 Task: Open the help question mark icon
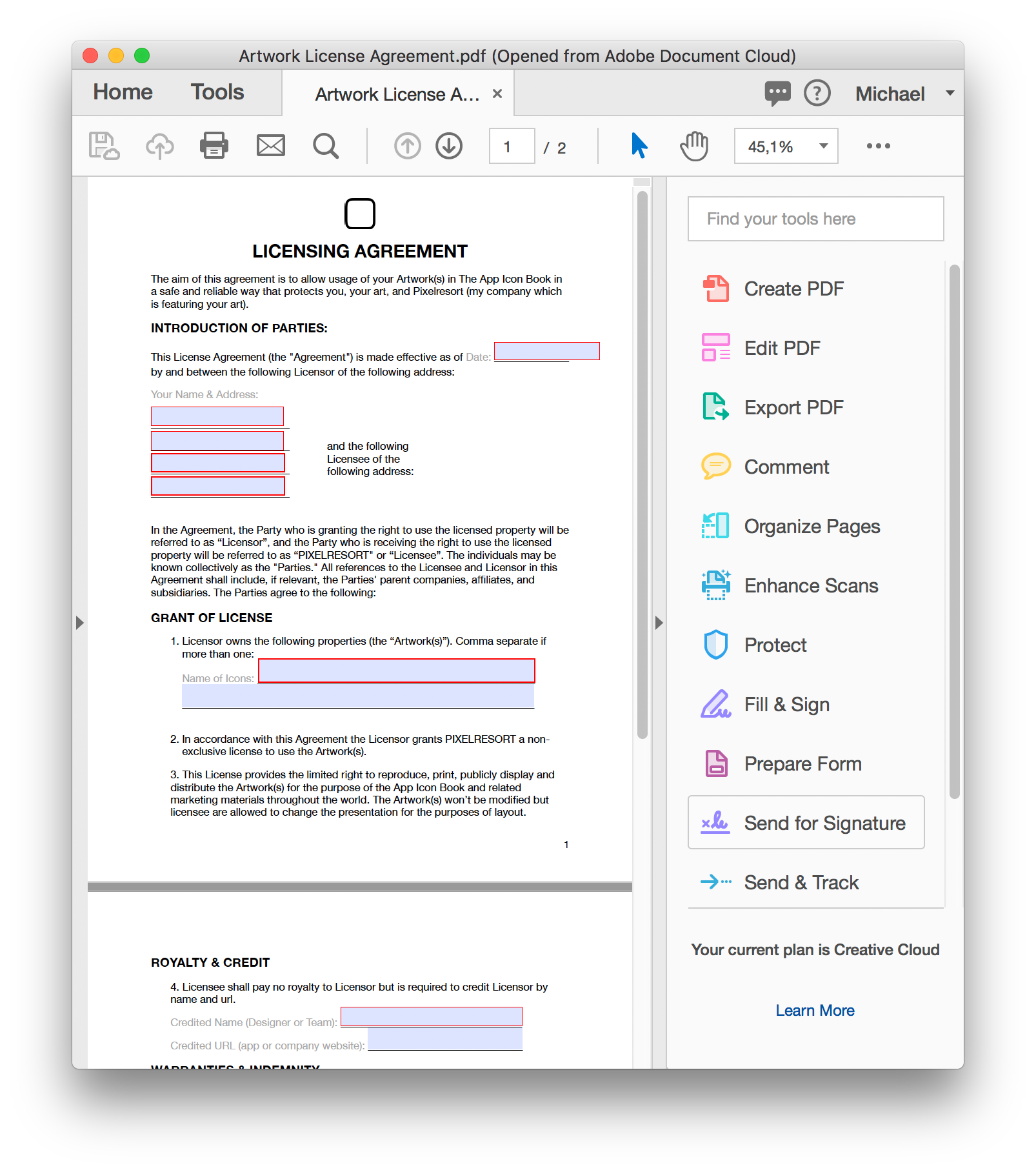coord(817,93)
